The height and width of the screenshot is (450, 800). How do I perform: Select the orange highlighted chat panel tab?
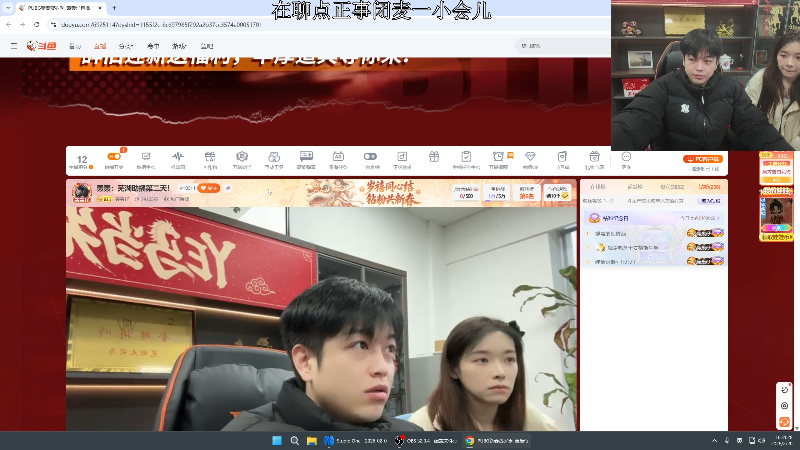pos(710,187)
